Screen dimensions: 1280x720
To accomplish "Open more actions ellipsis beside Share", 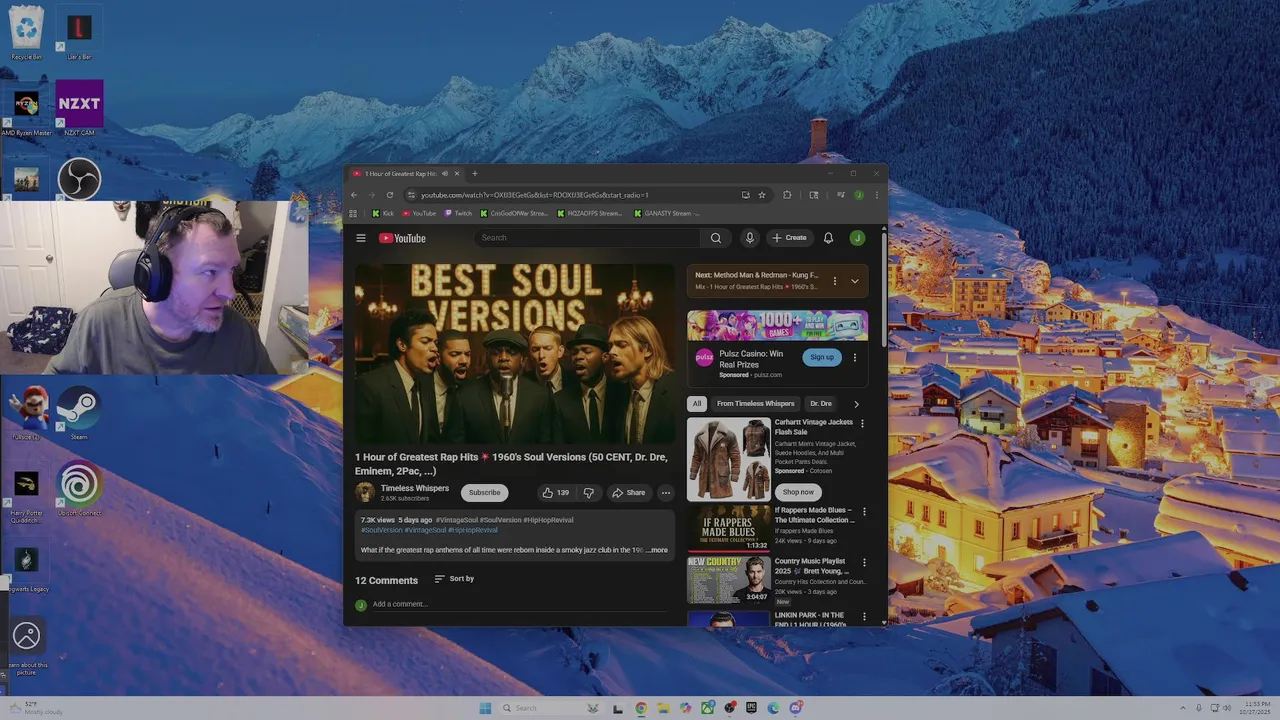I will [x=665, y=493].
